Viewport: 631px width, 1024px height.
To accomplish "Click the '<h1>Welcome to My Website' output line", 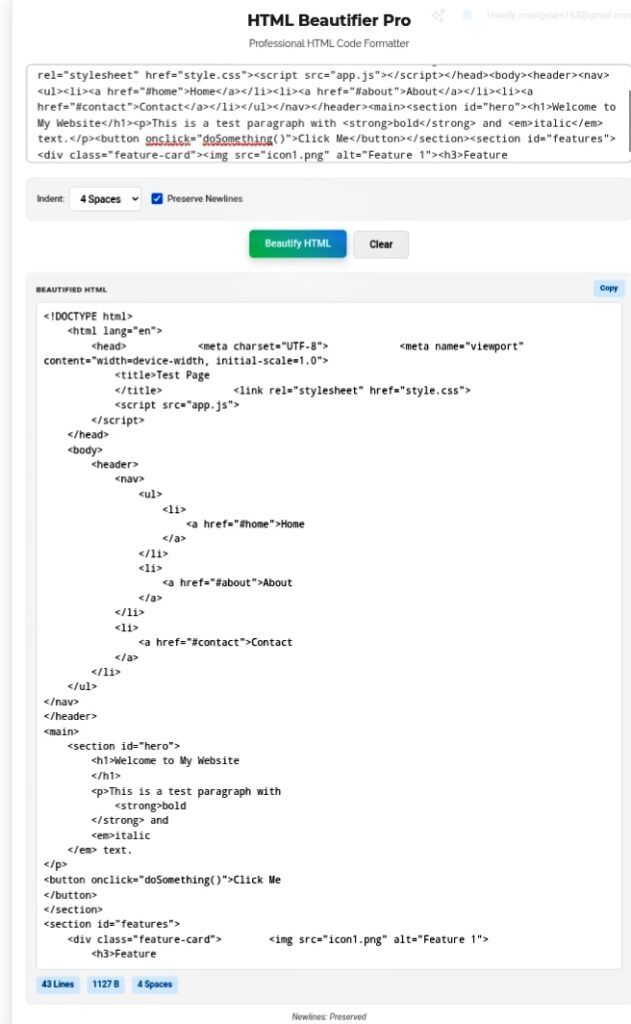I will tap(165, 761).
